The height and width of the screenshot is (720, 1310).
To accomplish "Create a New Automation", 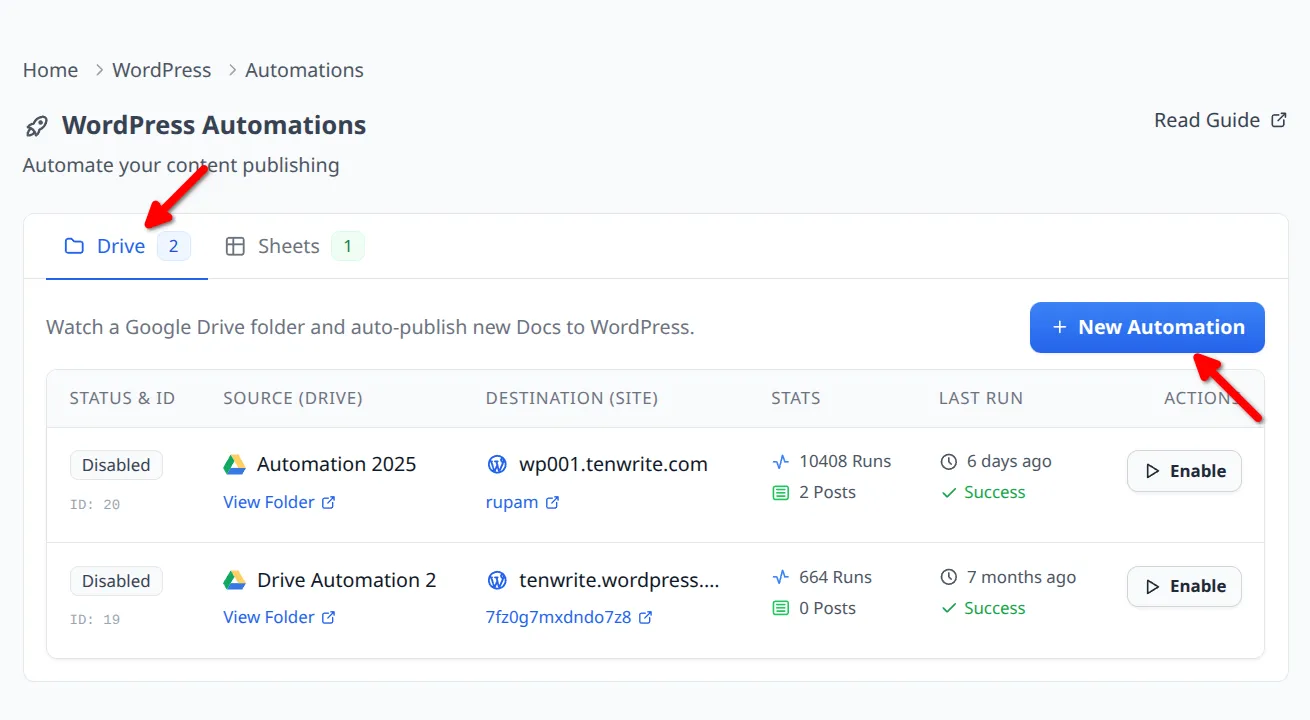I will [x=1146, y=327].
